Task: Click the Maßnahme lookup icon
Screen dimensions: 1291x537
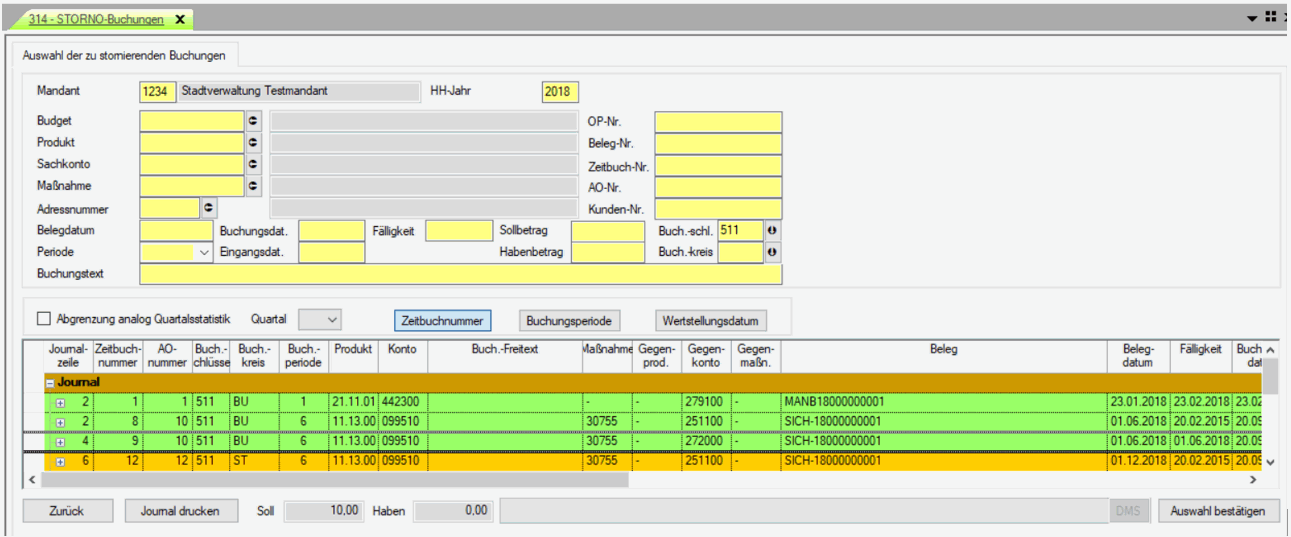Action: (x=253, y=186)
